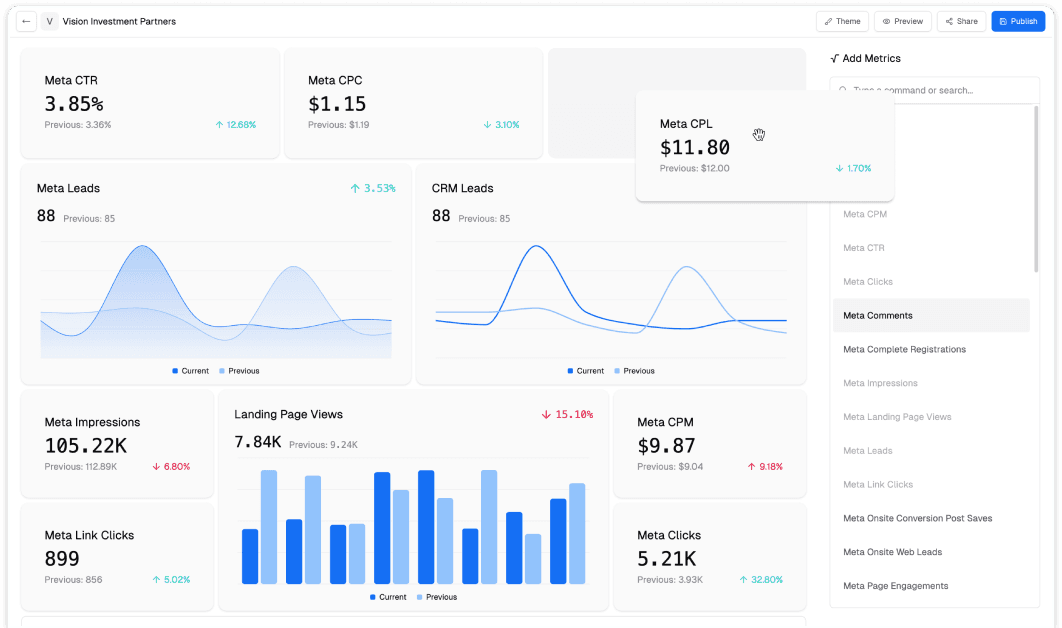Click the Add Metrics header icon
Viewport: 1062px width, 628px height.
(834, 59)
